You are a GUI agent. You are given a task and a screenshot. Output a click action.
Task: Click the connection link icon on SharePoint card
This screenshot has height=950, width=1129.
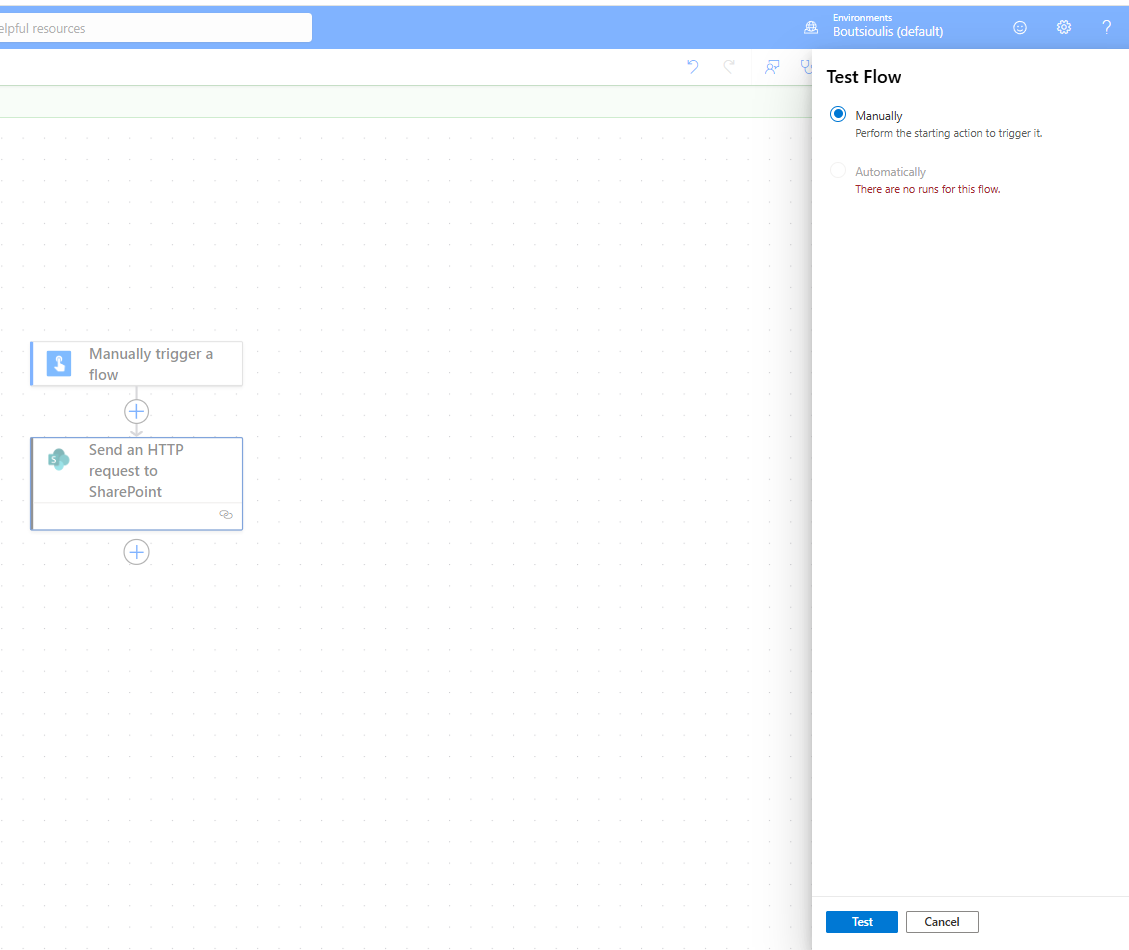(x=226, y=515)
